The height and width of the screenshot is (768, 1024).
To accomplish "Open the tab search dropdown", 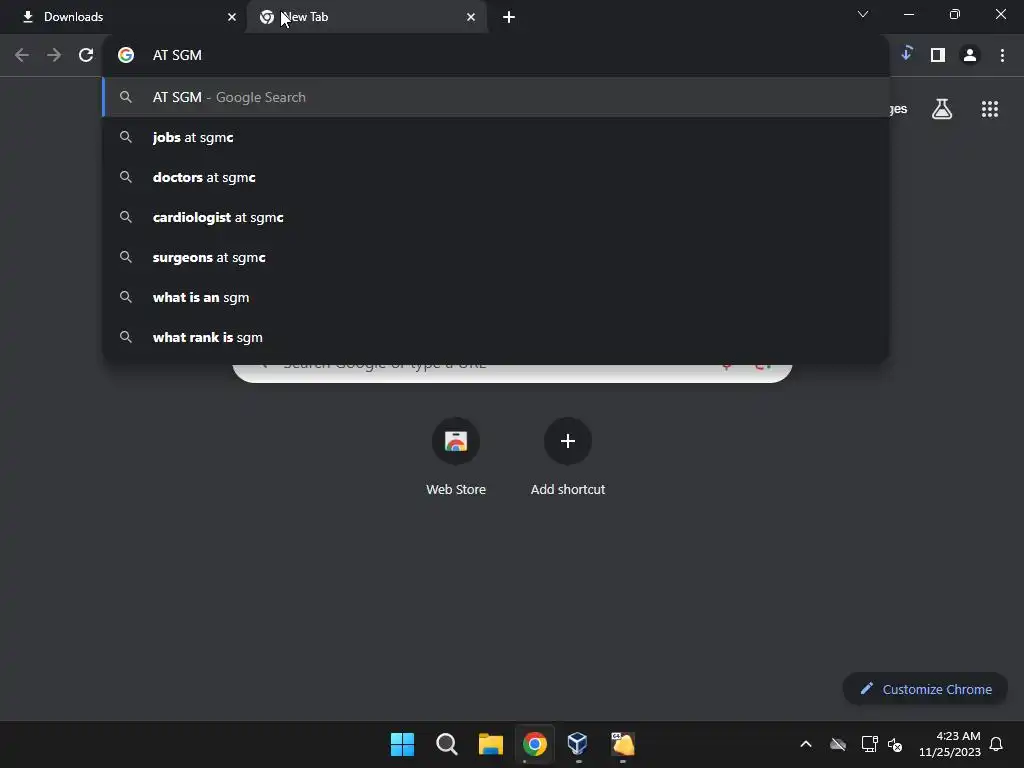I will coord(863,14).
